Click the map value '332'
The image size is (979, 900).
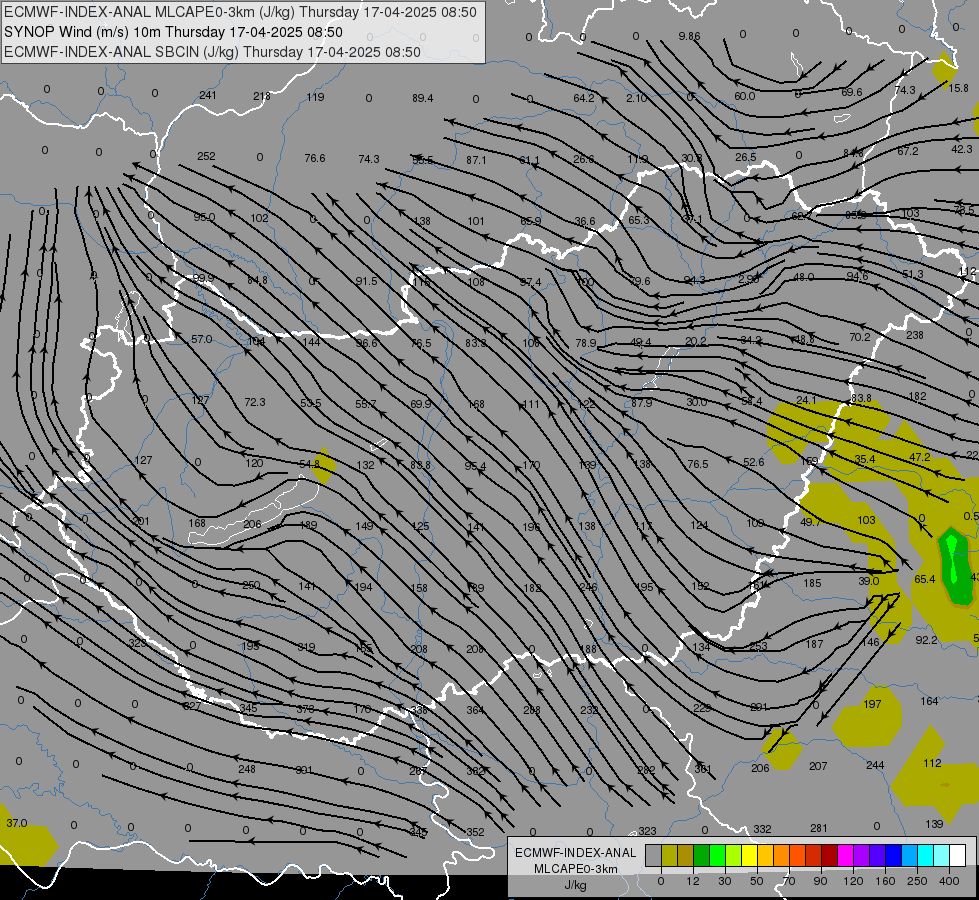tap(762, 829)
